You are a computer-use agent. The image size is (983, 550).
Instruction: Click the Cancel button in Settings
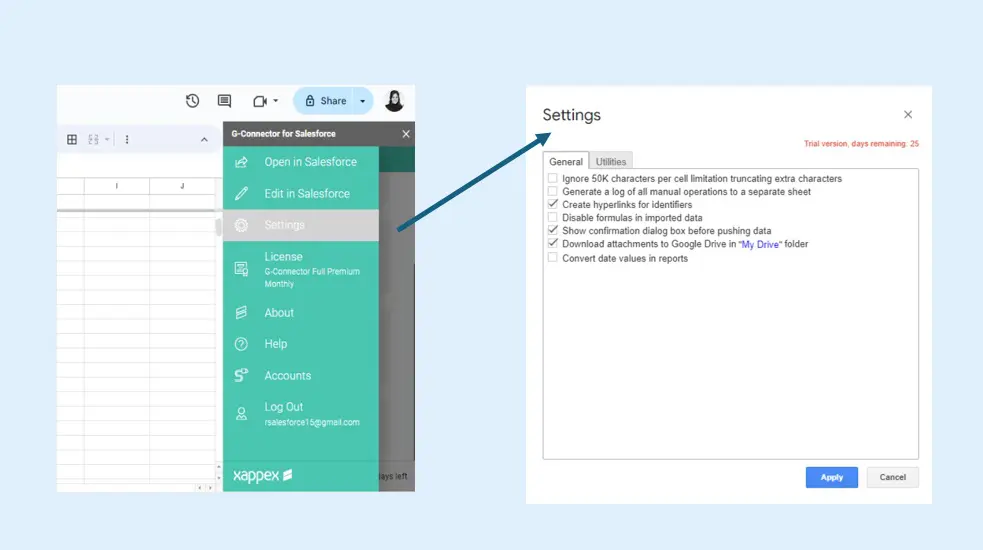pos(892,477)
